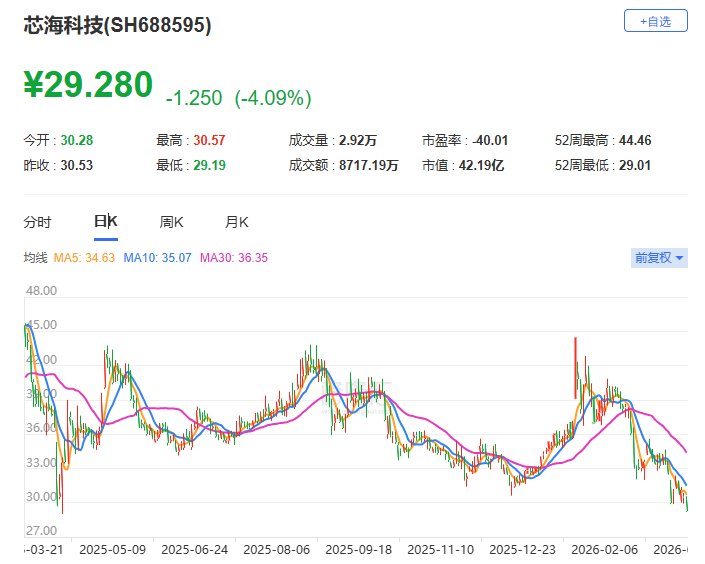This screenshot has height=564, width=705.
Task: Open the 周K weekly chart tab
Action: tap(171, 222)
